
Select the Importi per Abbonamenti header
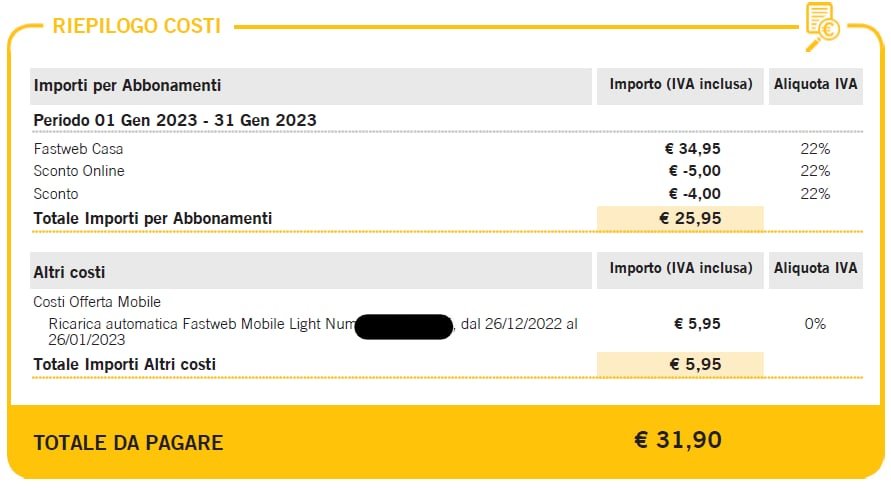click(x=127, y=86)
